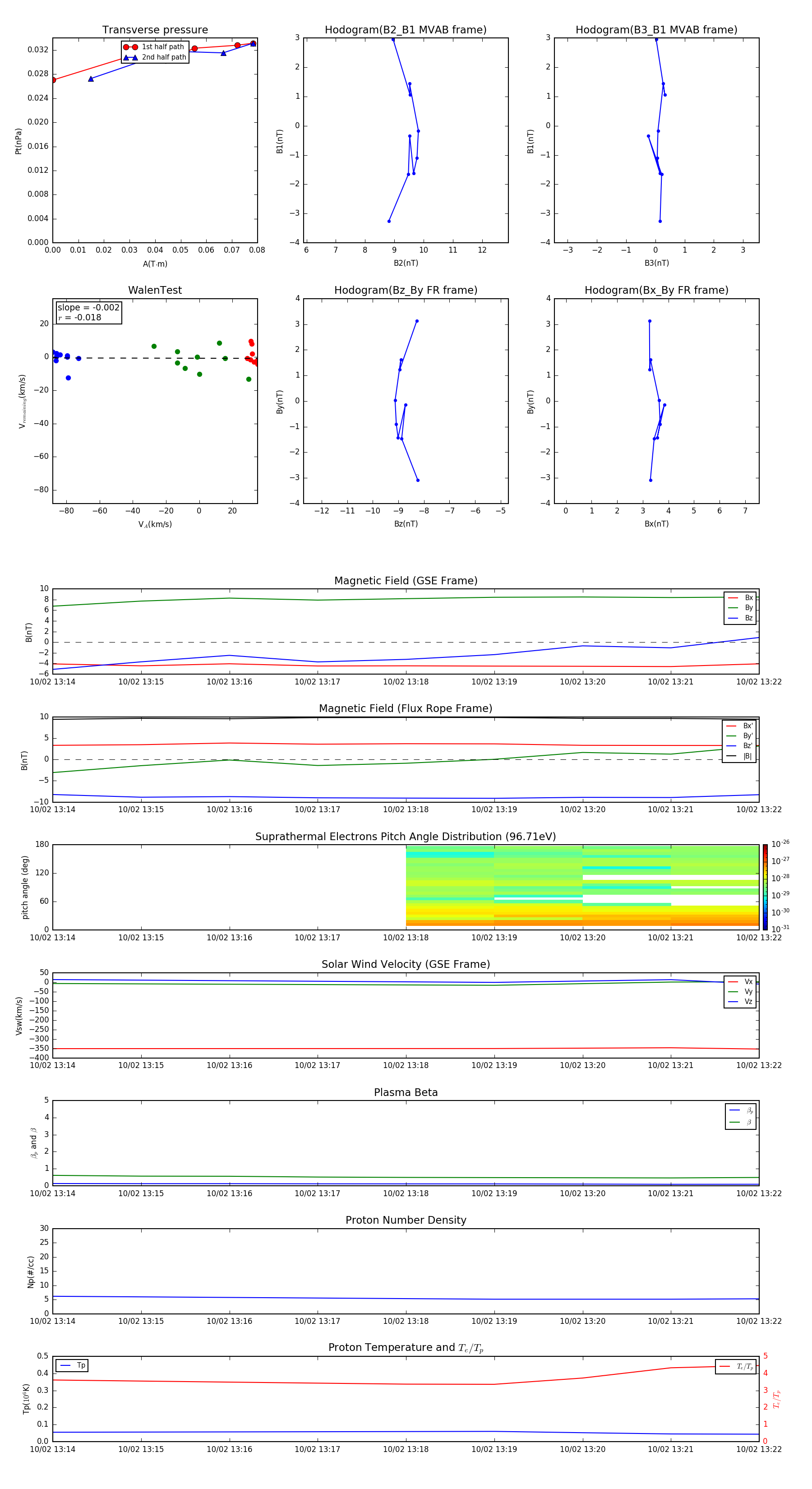This screenshot has height=1489, width=812.
Task: Click the "β_p and β" y-axis label
Action: (33, 1143)
